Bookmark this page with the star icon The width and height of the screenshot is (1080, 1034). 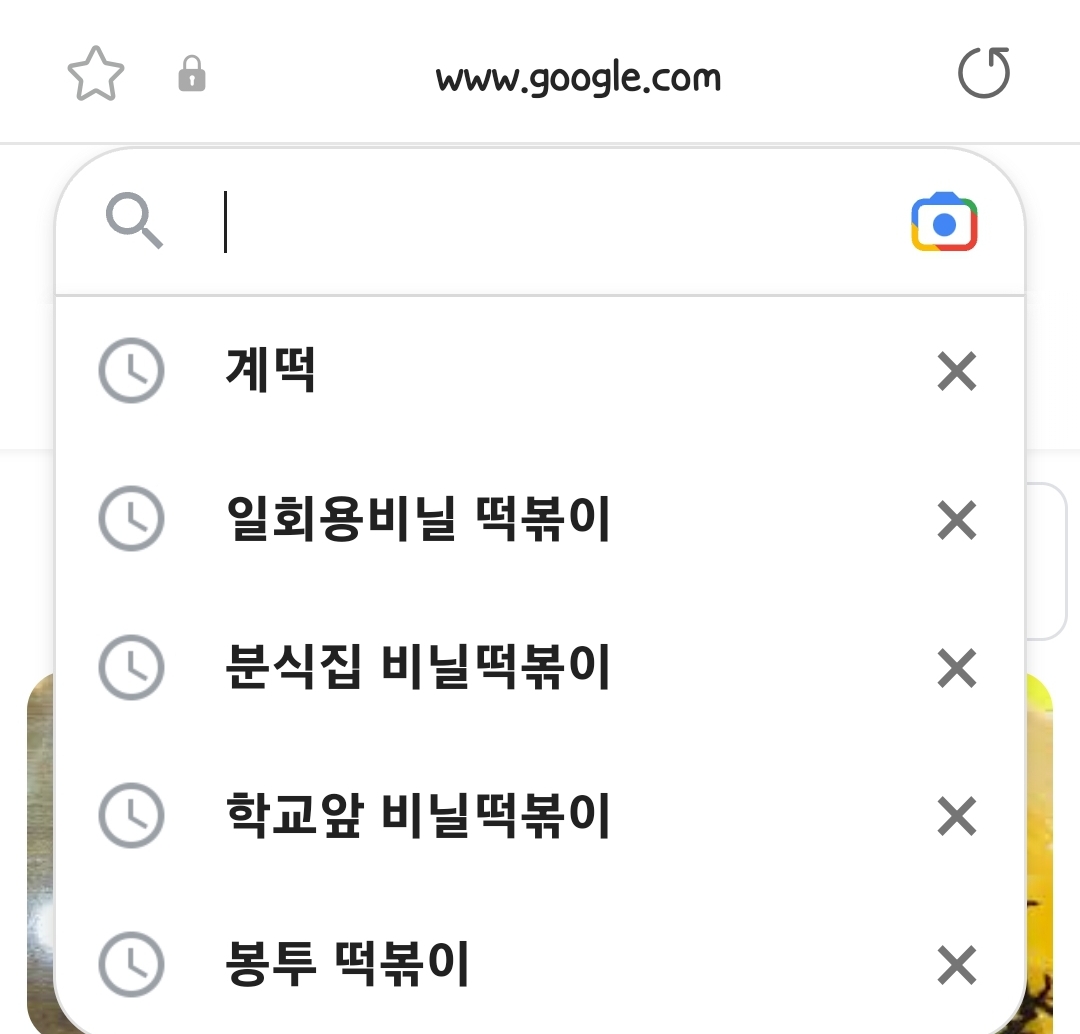96,76
